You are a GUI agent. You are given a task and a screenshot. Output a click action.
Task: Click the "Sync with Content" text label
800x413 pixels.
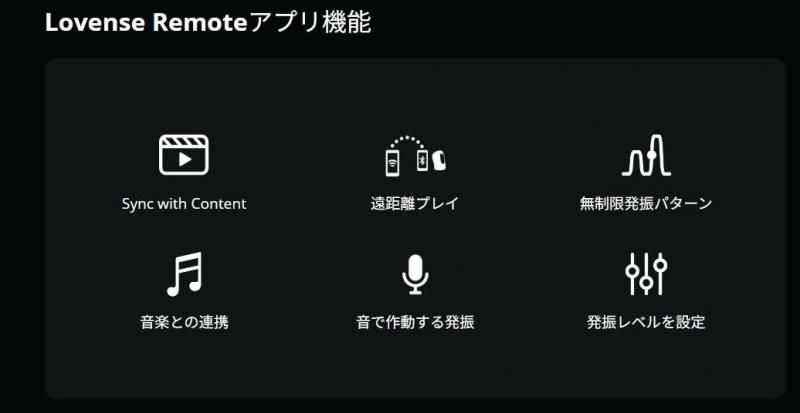[x=184, y=204]
